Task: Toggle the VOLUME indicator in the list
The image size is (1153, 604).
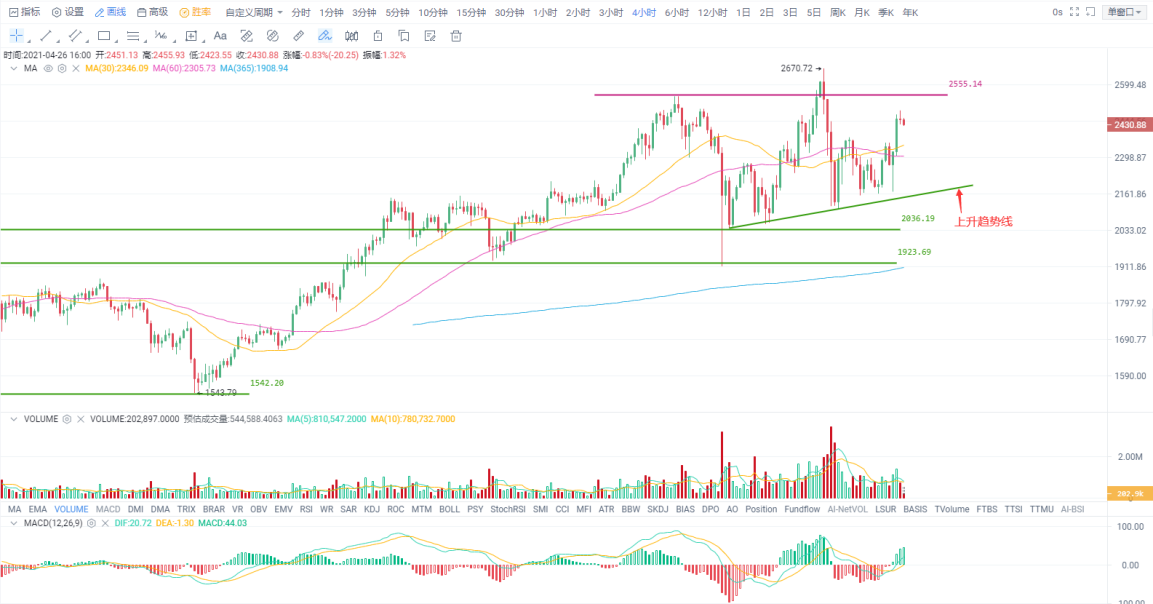Action: click(71, 509)
